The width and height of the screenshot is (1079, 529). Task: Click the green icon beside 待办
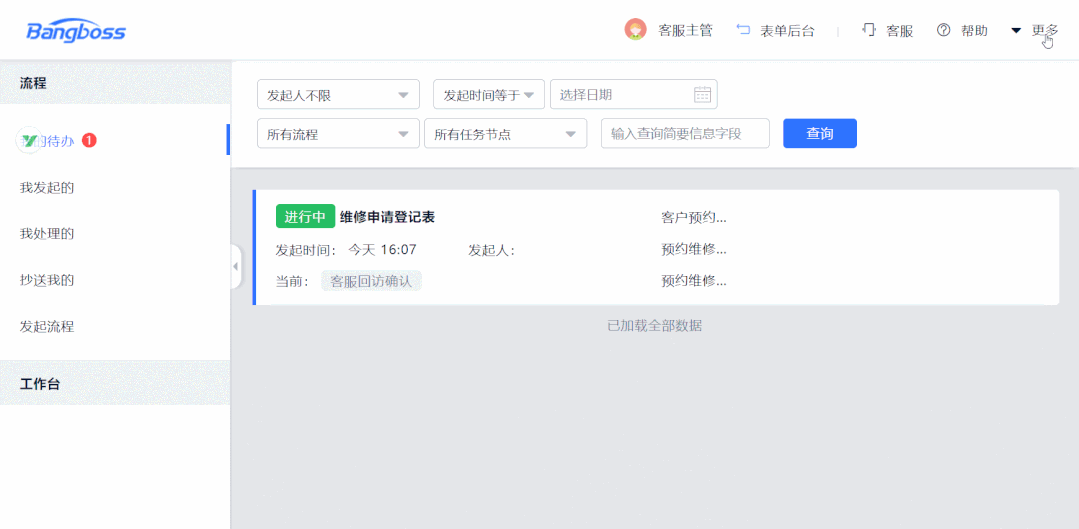coord(28,141)
